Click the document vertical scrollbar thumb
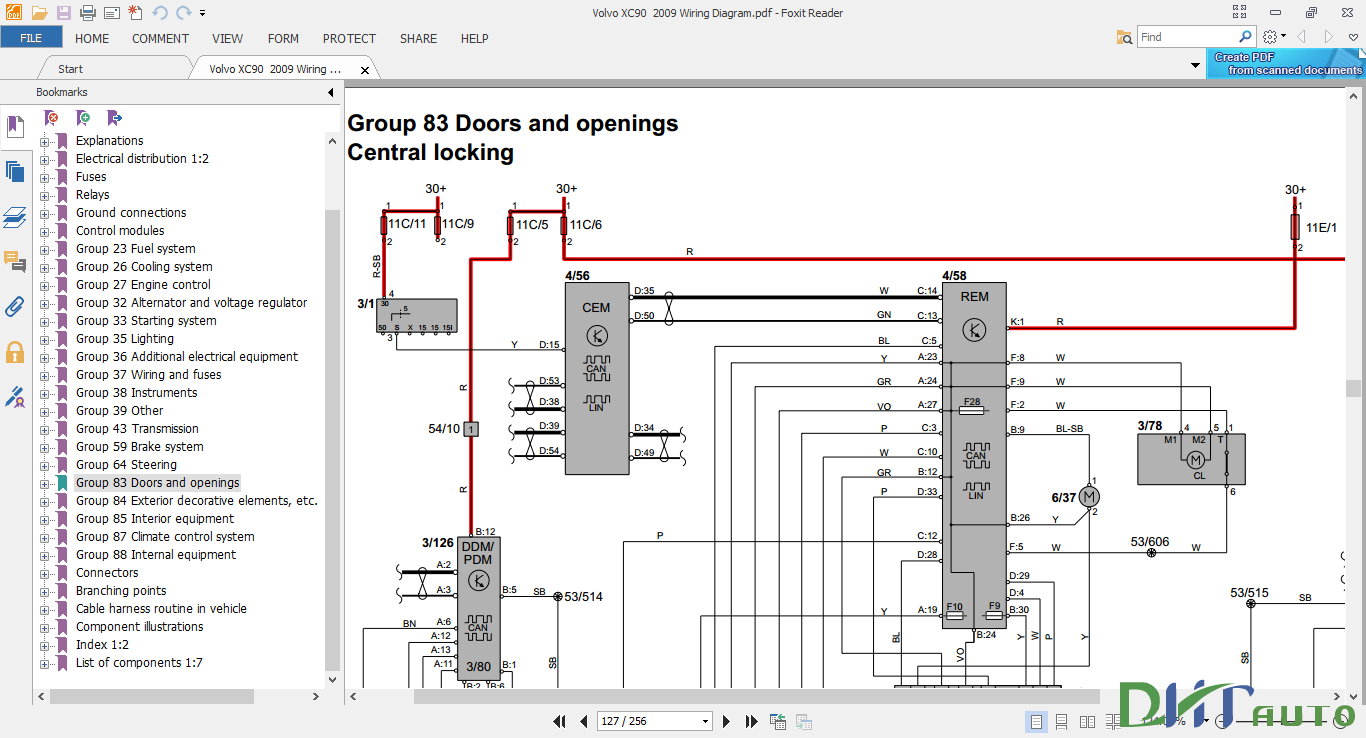Image resolution: width=1366 pixels, height=738 pixels. tap(1354, 388)
